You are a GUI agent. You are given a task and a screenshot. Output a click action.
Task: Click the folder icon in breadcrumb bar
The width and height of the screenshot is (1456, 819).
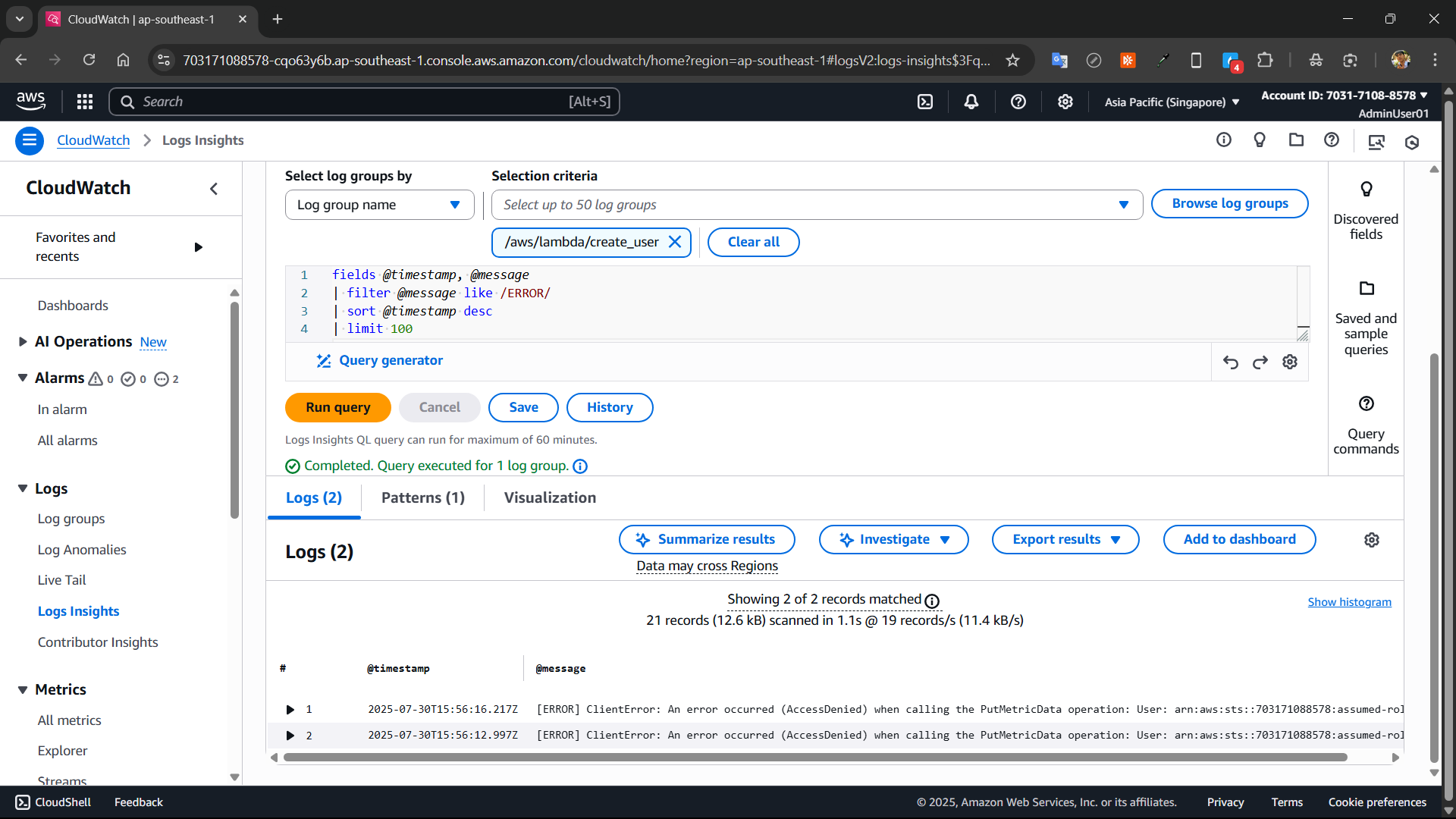[1296, 140]
